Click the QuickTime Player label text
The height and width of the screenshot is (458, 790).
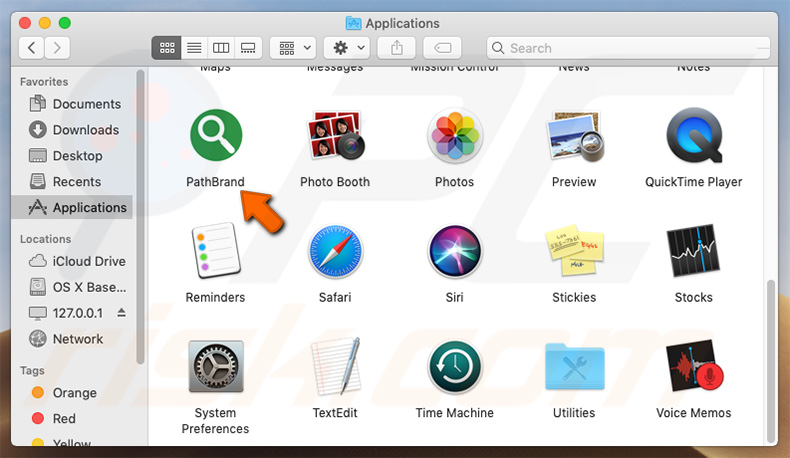click(694, 182)
